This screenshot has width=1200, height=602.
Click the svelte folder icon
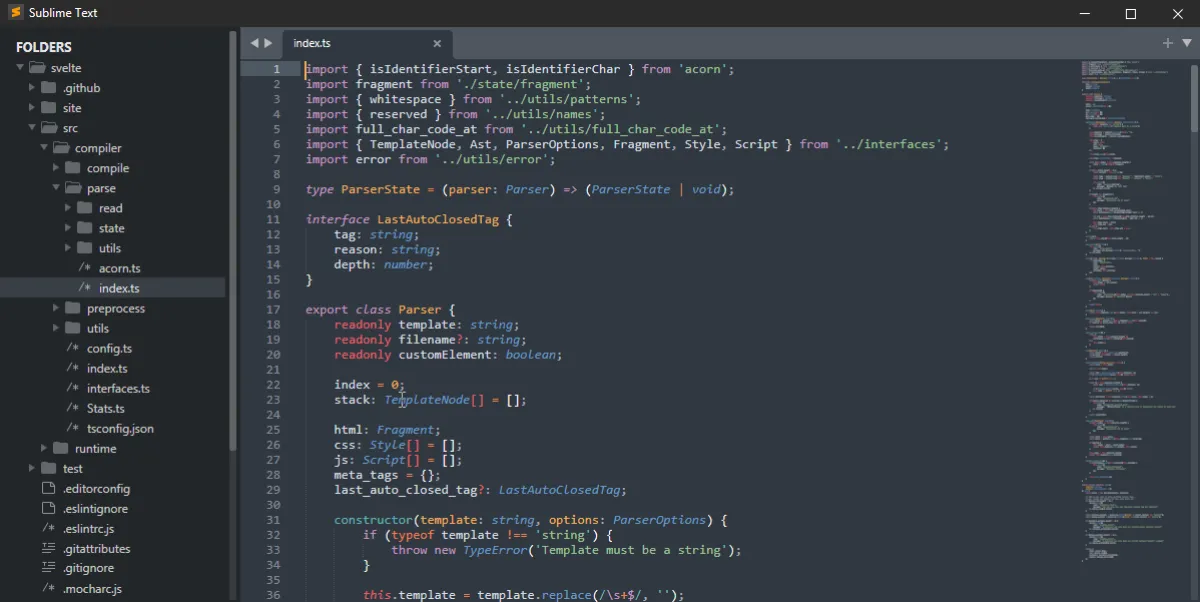point(37,68)
